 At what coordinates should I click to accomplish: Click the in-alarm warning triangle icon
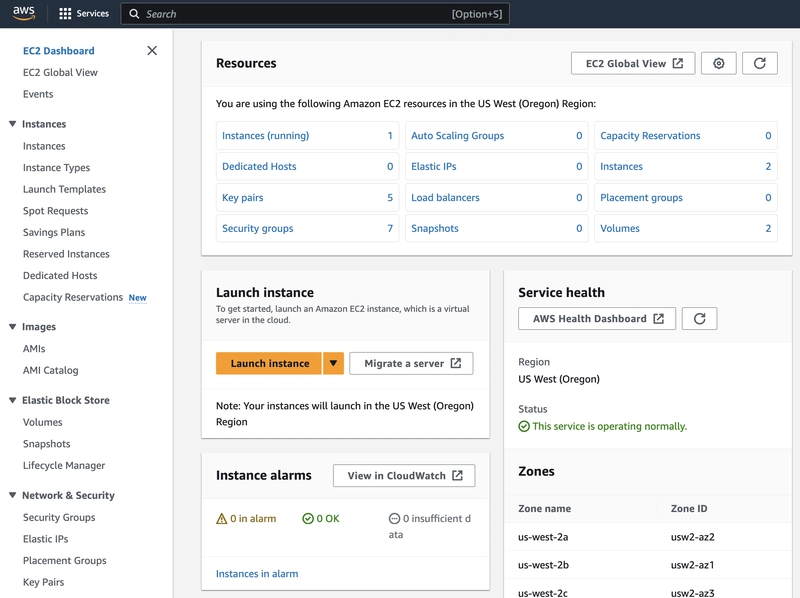point(221,518)
